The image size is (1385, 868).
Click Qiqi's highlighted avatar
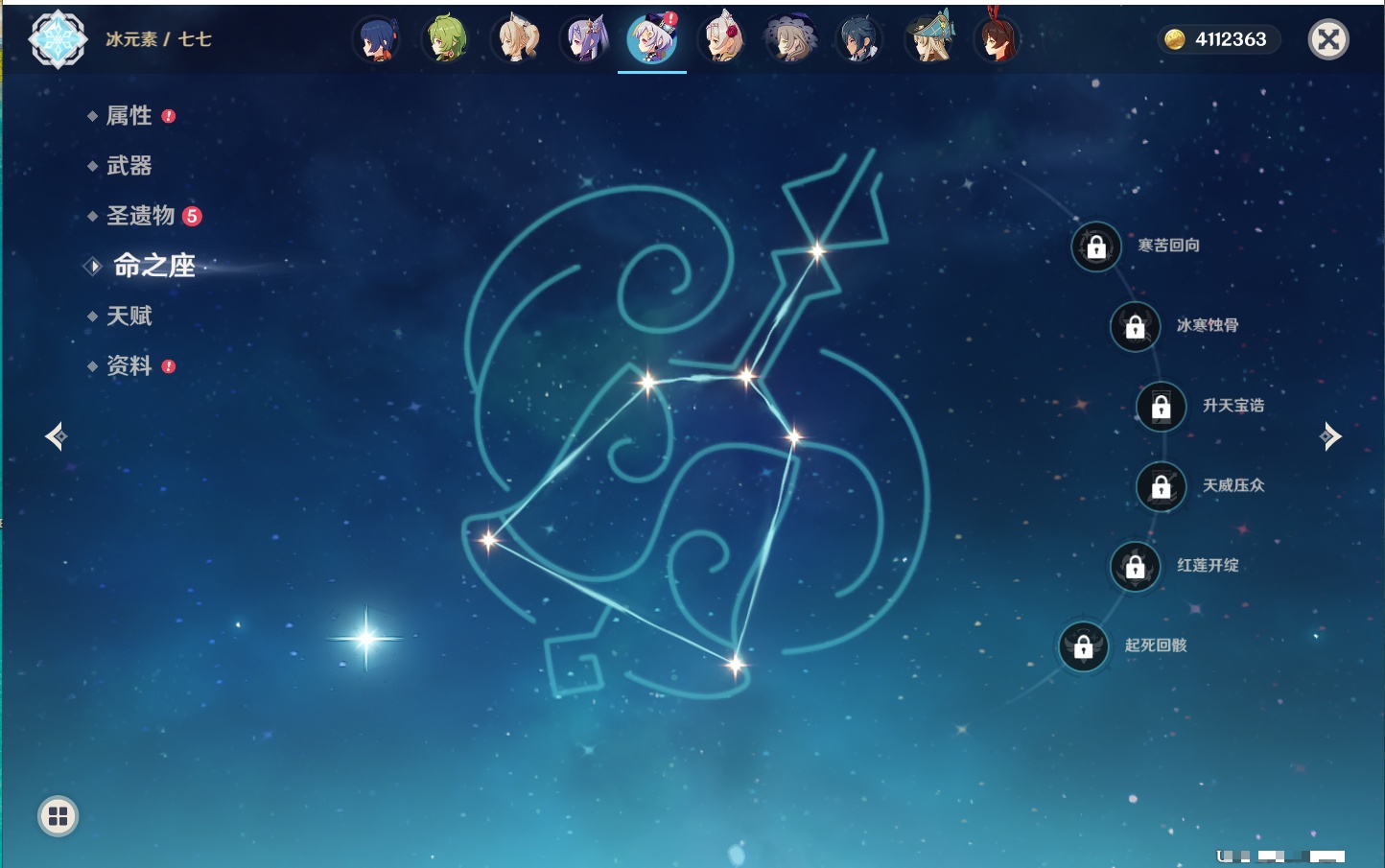pyautogui.click(x=652, y=39)
